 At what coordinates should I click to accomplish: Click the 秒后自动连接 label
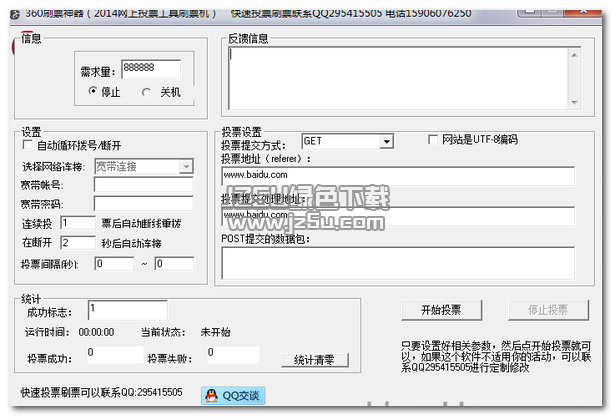coord(131,243)
